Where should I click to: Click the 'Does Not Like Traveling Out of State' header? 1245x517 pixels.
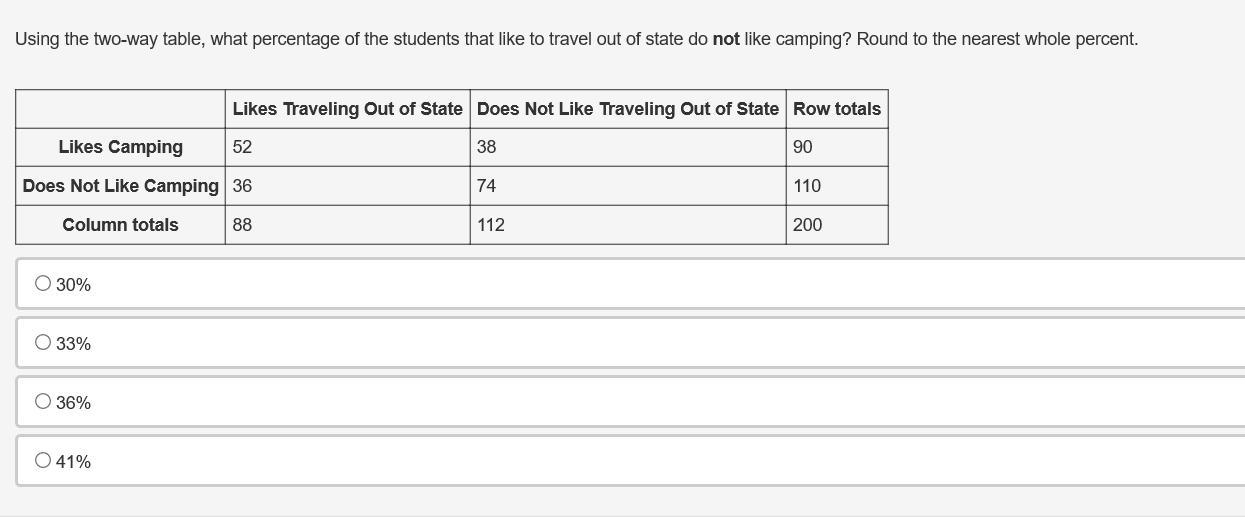click(x=627, y=109)
